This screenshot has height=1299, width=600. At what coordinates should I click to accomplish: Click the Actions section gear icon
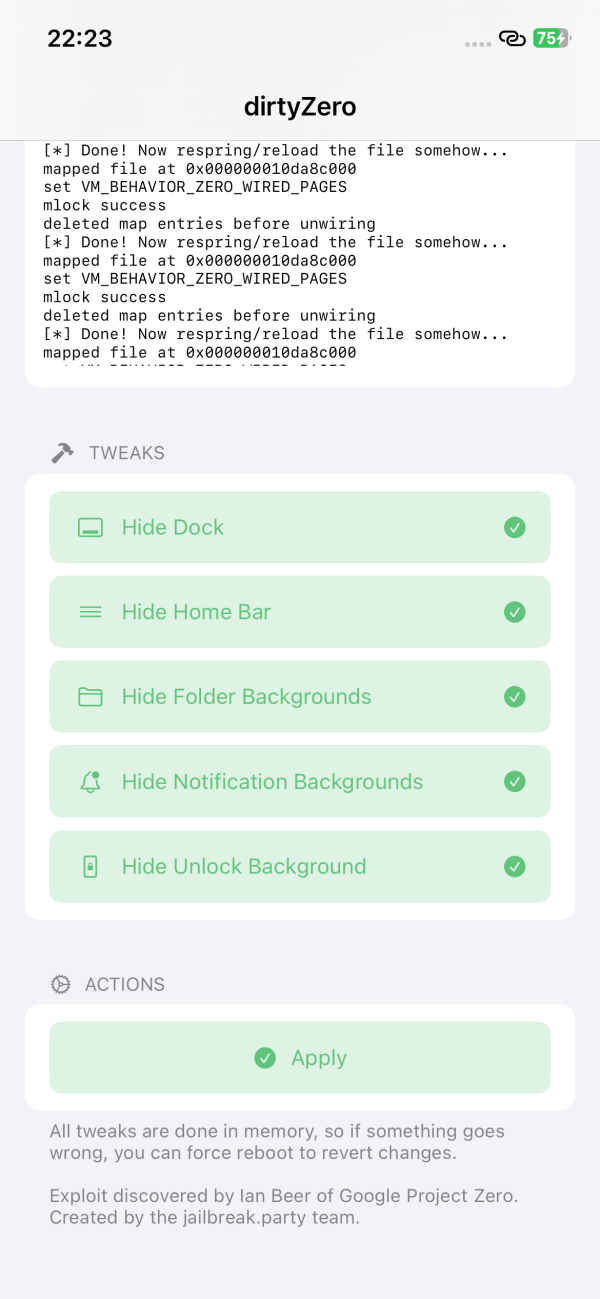60,985
